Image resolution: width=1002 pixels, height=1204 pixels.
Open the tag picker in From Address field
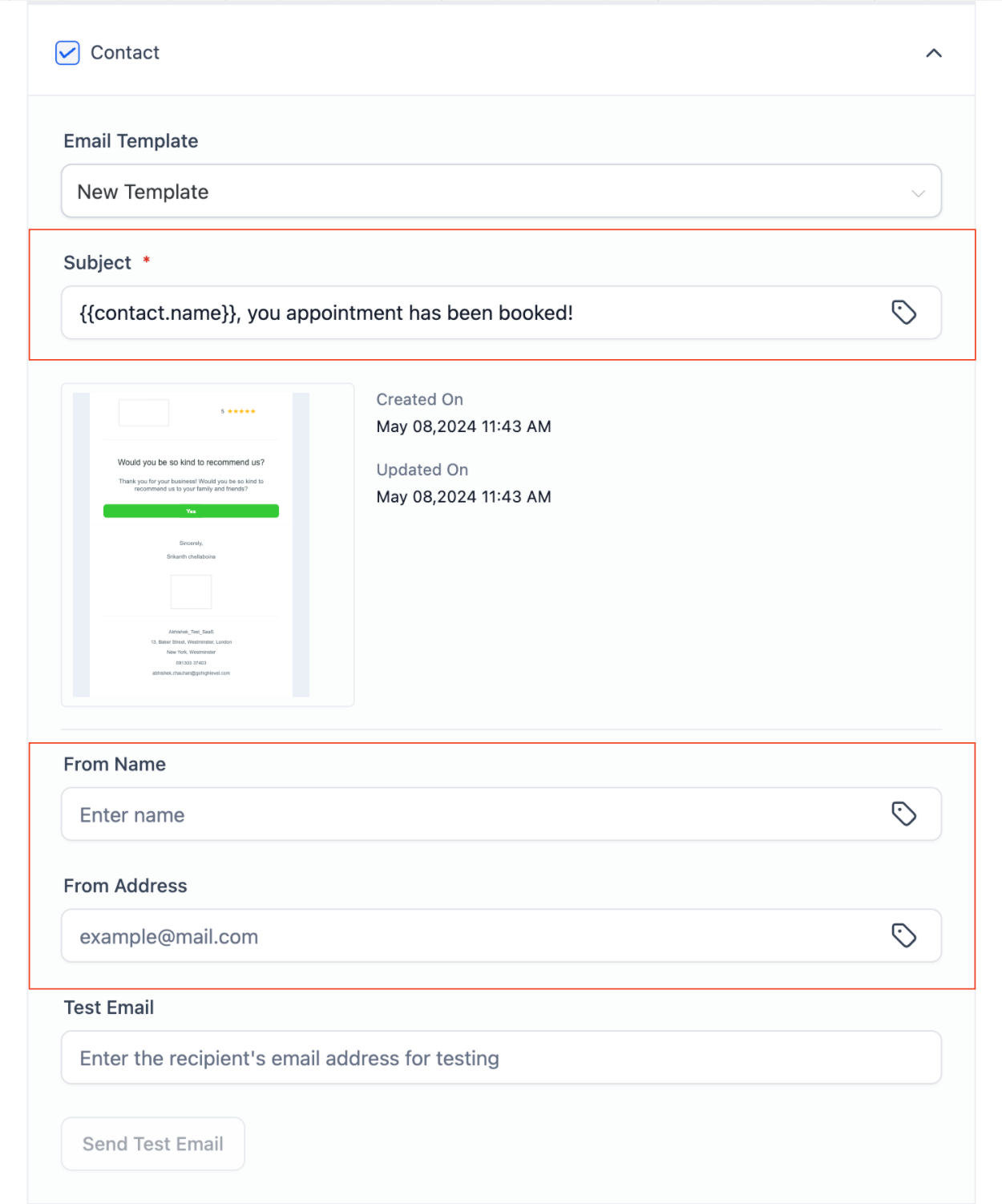pyautogui.click(x=903, y=935)
